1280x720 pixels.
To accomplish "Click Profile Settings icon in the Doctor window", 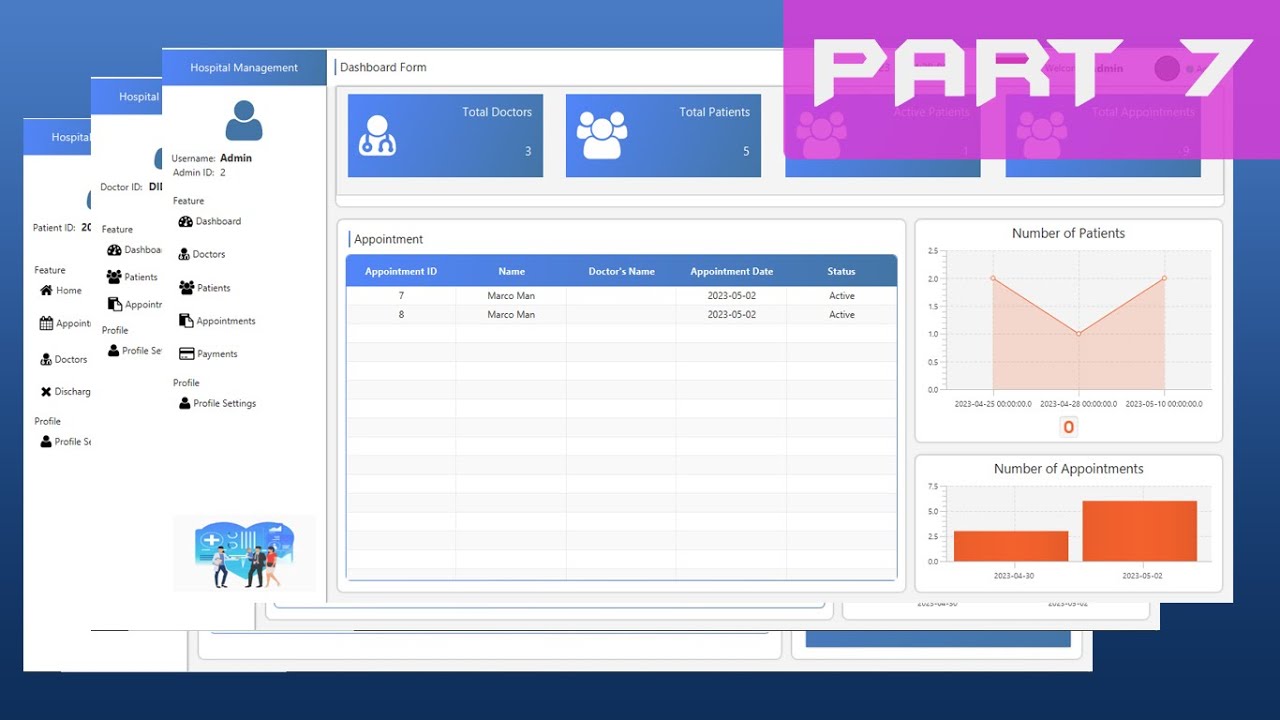I will pos(113,351).
